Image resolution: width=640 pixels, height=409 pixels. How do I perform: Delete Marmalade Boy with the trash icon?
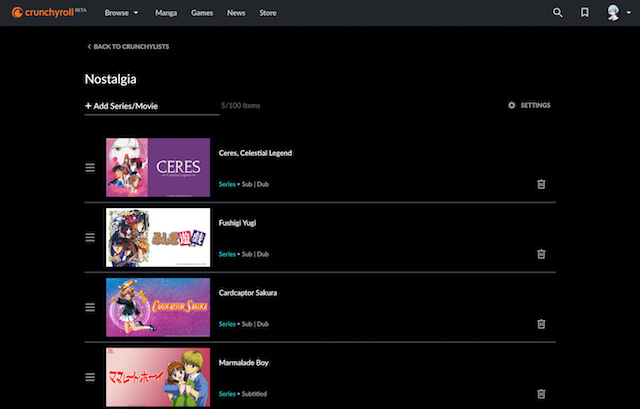(541, 393)
